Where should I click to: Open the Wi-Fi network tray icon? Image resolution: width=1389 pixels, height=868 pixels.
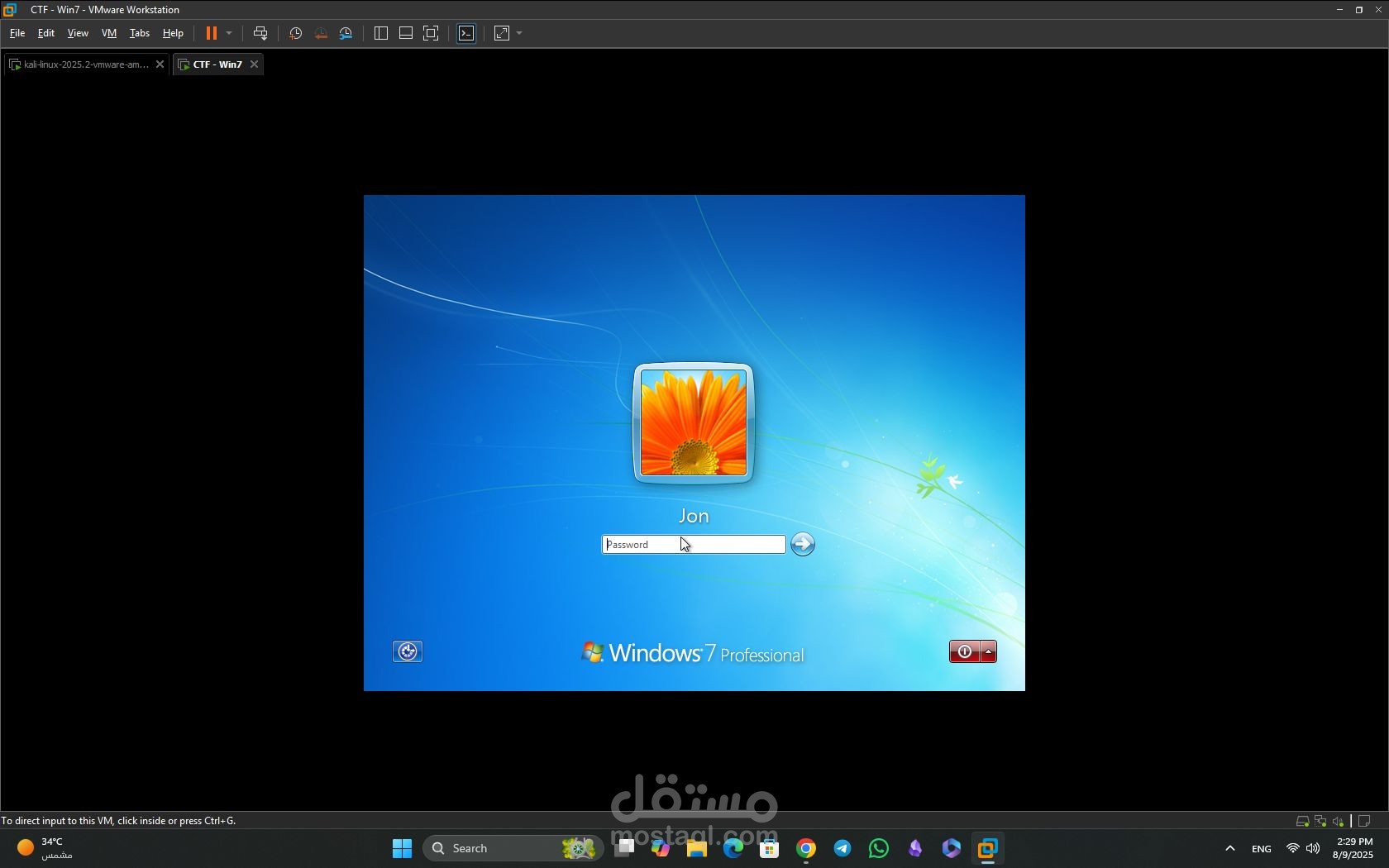1293,848
